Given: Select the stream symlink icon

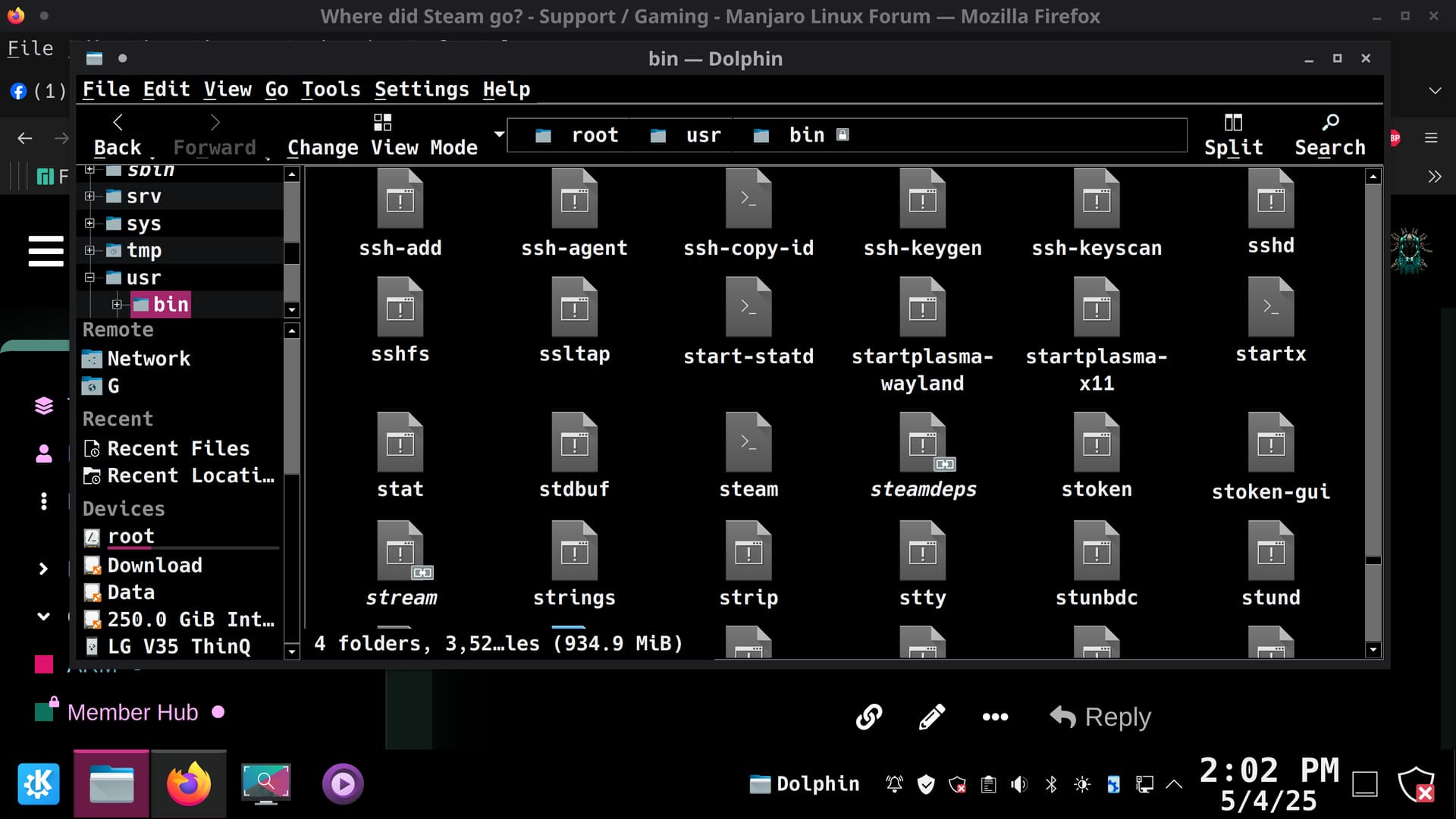Looking at the screenshot, I should [400, 551].
